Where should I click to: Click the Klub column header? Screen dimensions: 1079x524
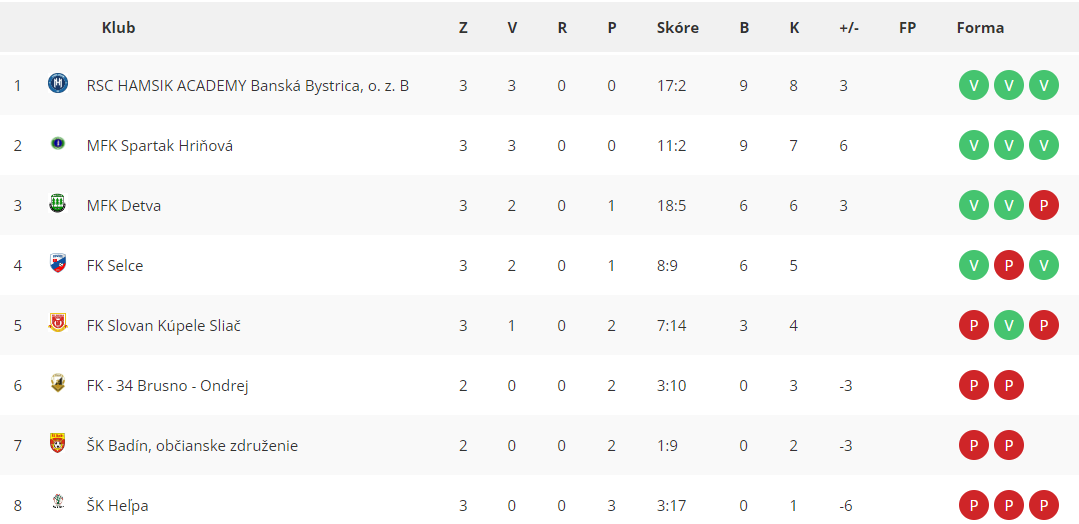[118, 28]
